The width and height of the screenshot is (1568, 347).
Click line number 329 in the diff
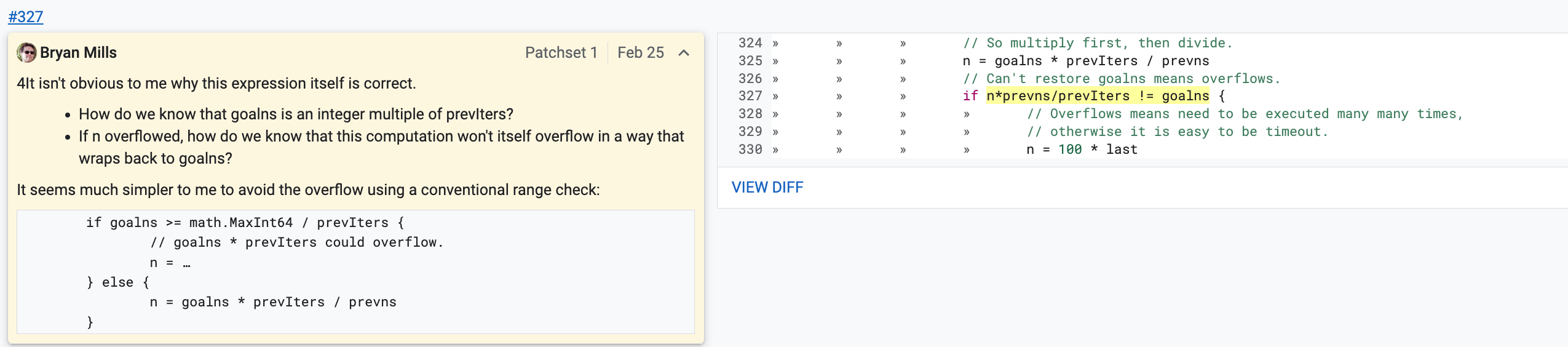750,132
